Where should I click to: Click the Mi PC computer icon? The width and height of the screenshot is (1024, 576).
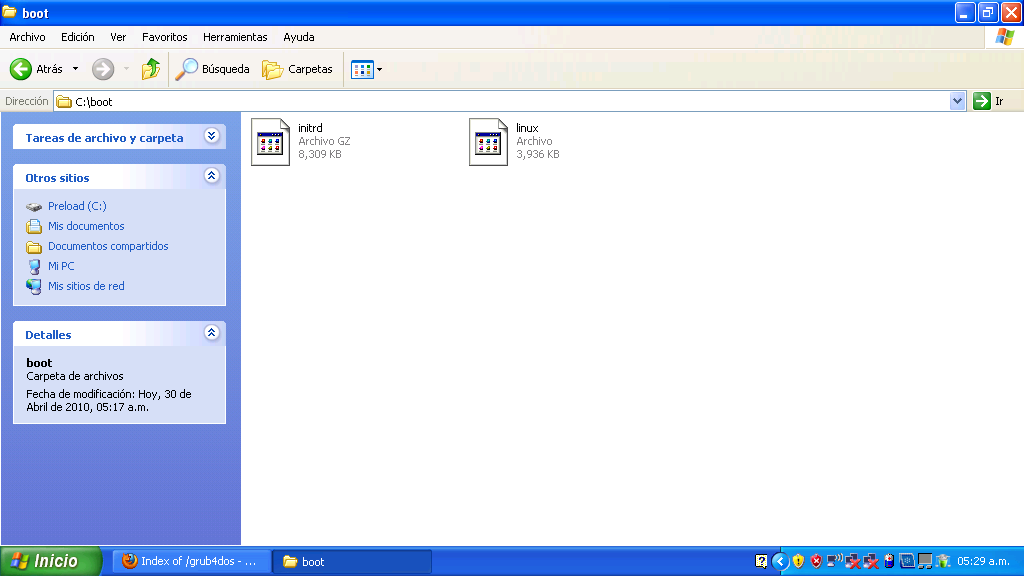(34, 266)
